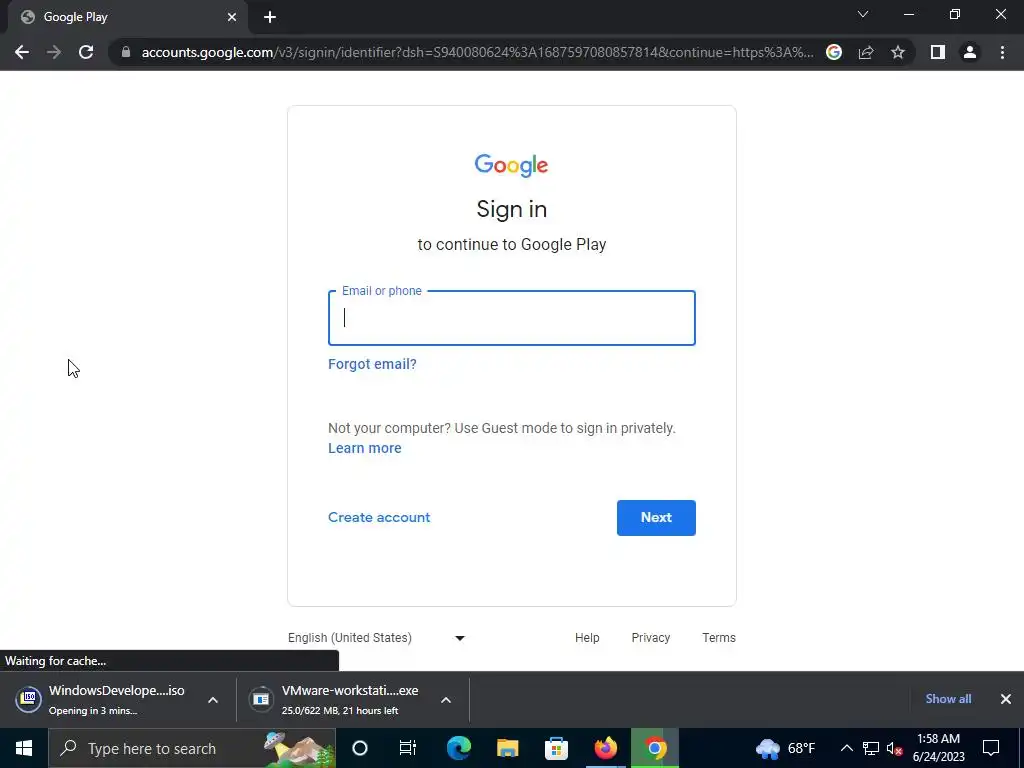Viewport: 1024px width, 768px height.
Task: Open a new tab with the plus button
Action: coord(270,17)
